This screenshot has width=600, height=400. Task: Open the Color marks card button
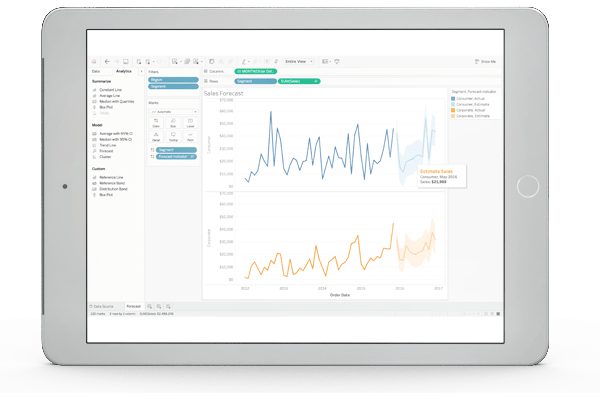pos(156,123)
